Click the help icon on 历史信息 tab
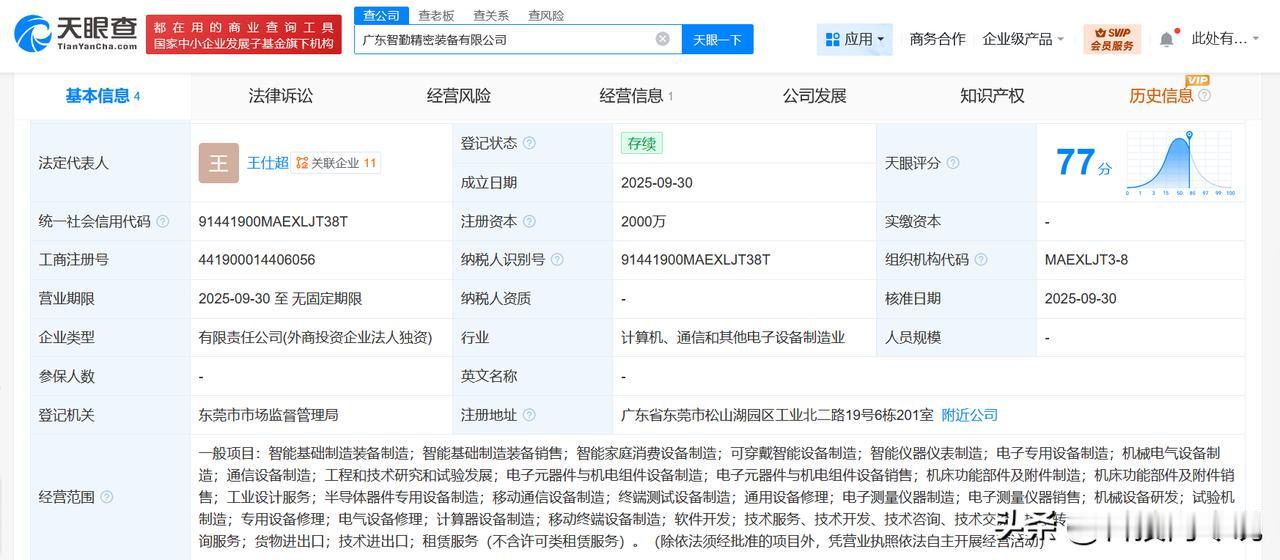Viewport: 1280px width, 560px height. [1204, 96]
